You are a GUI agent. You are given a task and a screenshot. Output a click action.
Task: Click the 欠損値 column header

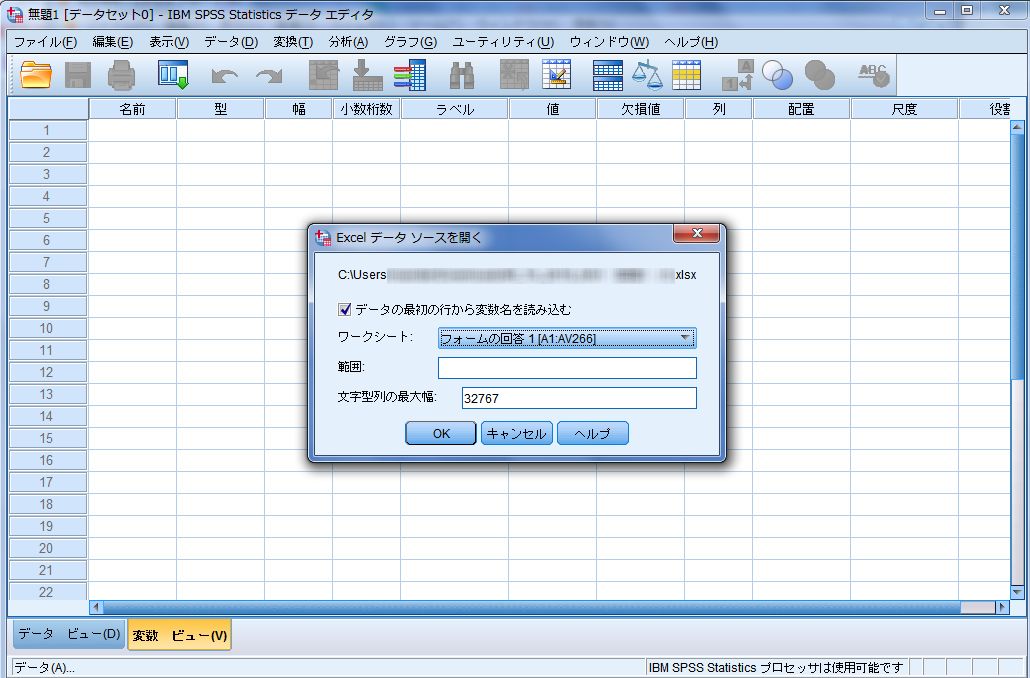(640, 109)
